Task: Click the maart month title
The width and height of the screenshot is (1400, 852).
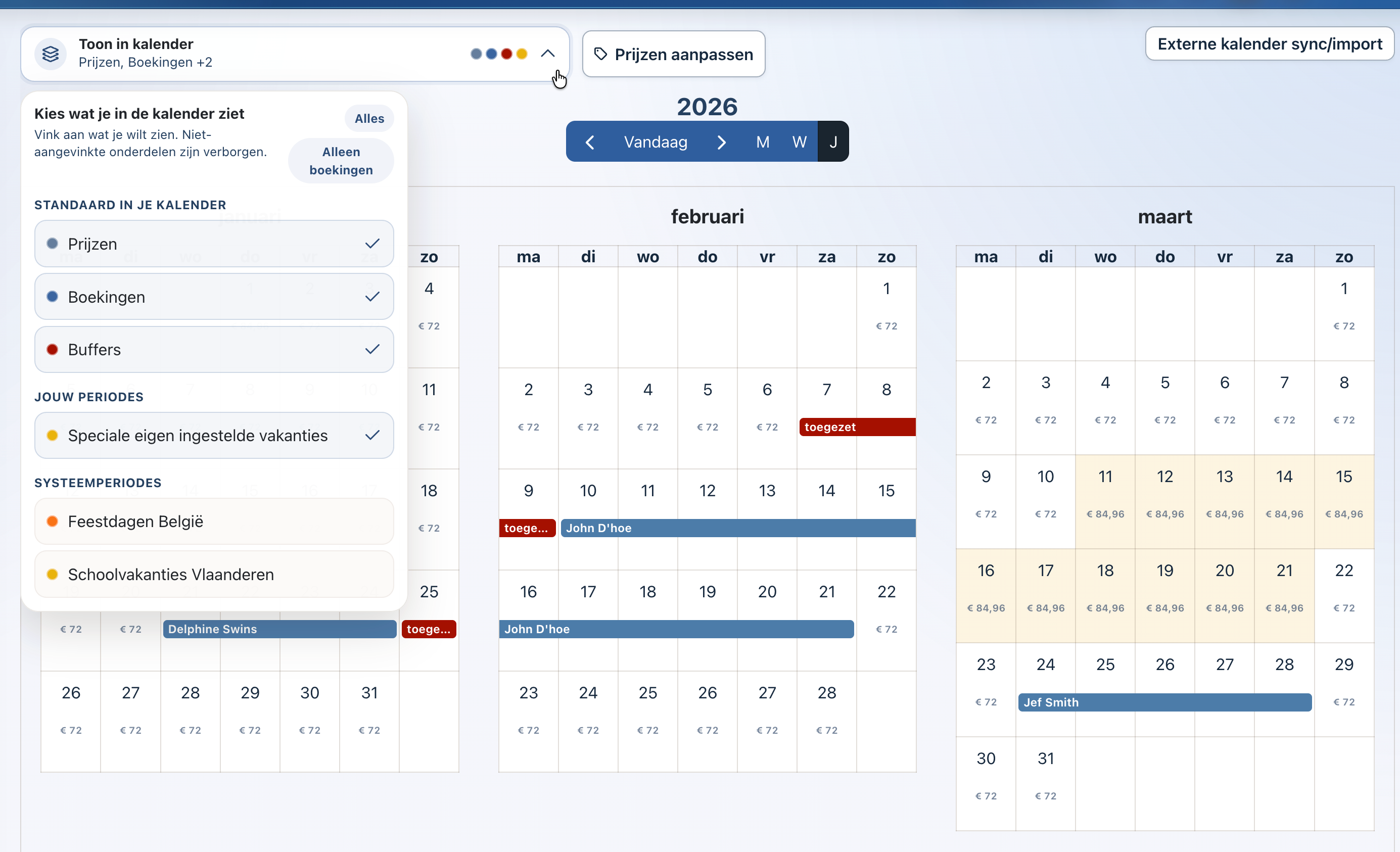Action: pyautogui.click(x=1165, y=216)
